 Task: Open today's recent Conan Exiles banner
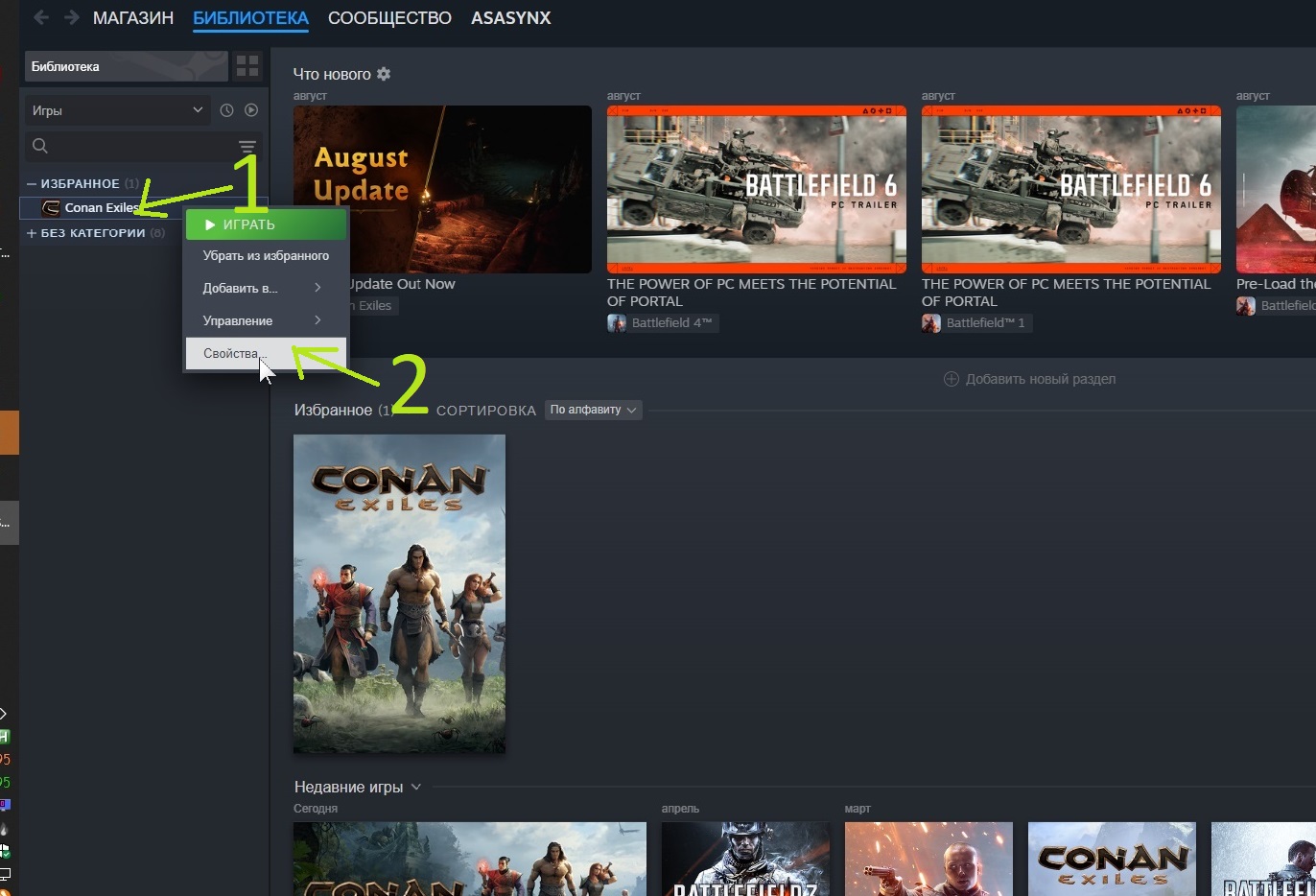pos(470,859)
